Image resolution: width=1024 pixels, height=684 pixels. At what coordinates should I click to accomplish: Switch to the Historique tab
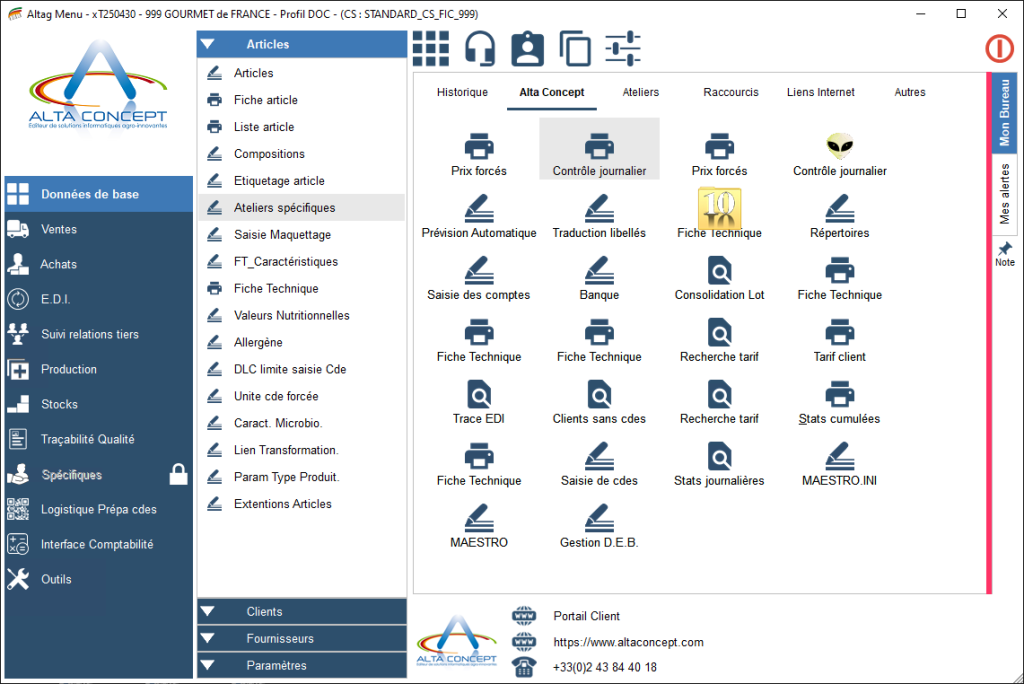(x=462, y=92)
